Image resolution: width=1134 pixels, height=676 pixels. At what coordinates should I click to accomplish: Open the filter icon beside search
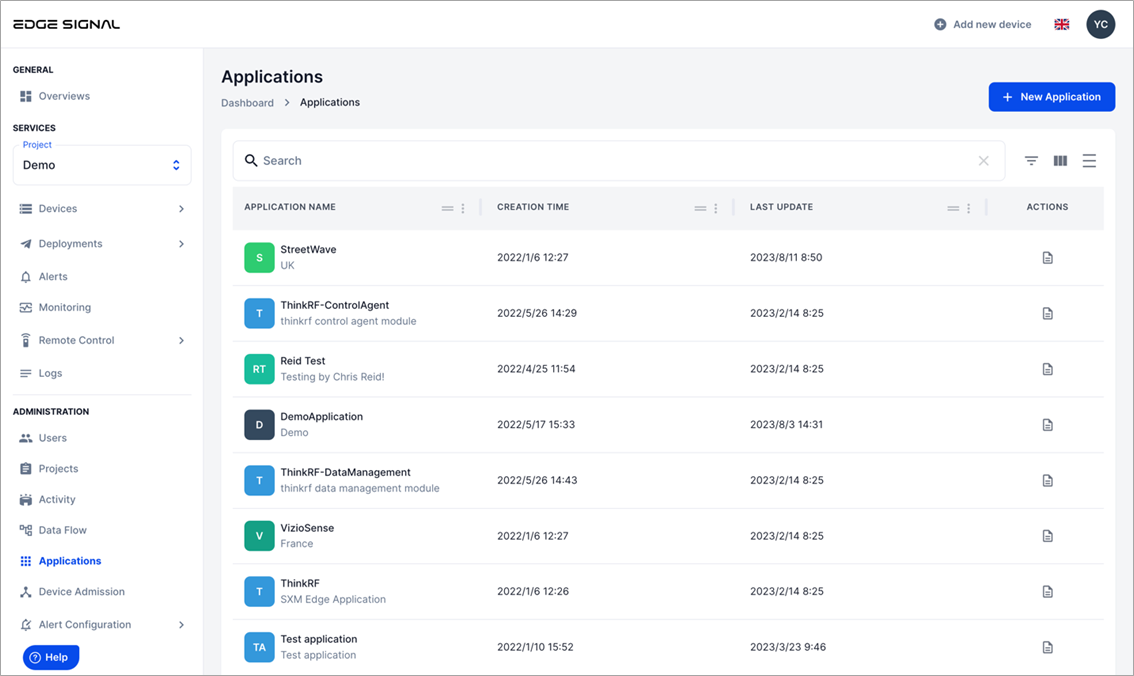pos(1031,161)
